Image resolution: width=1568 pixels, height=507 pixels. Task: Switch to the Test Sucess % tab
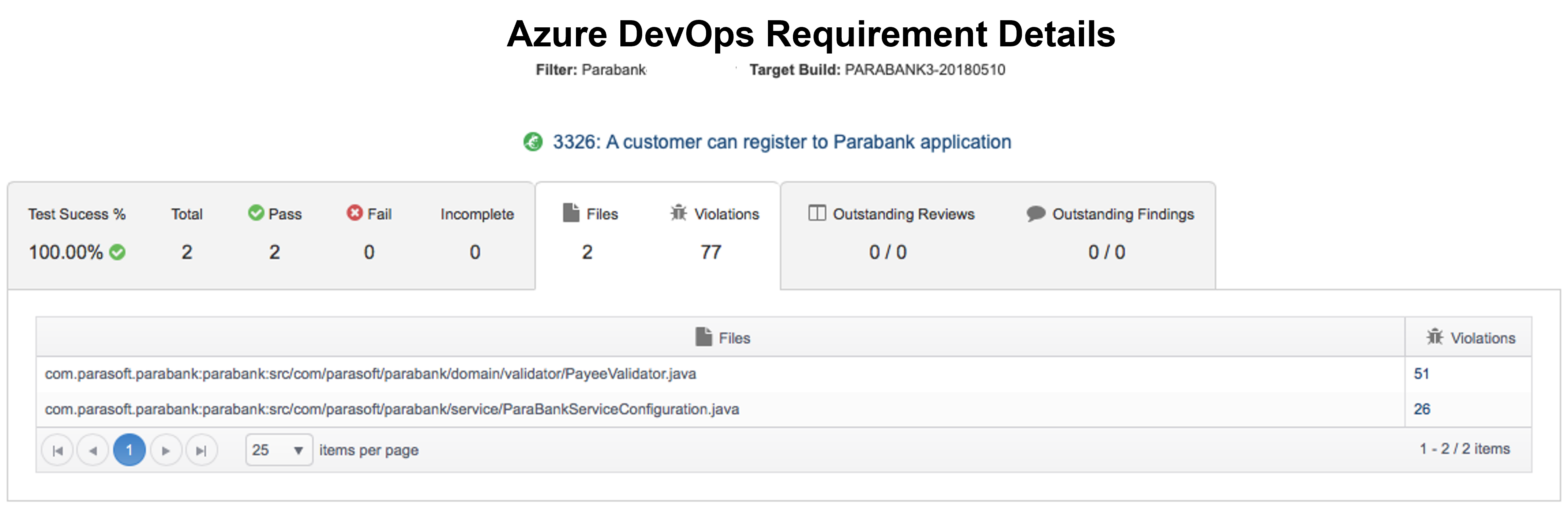[271, 236]
